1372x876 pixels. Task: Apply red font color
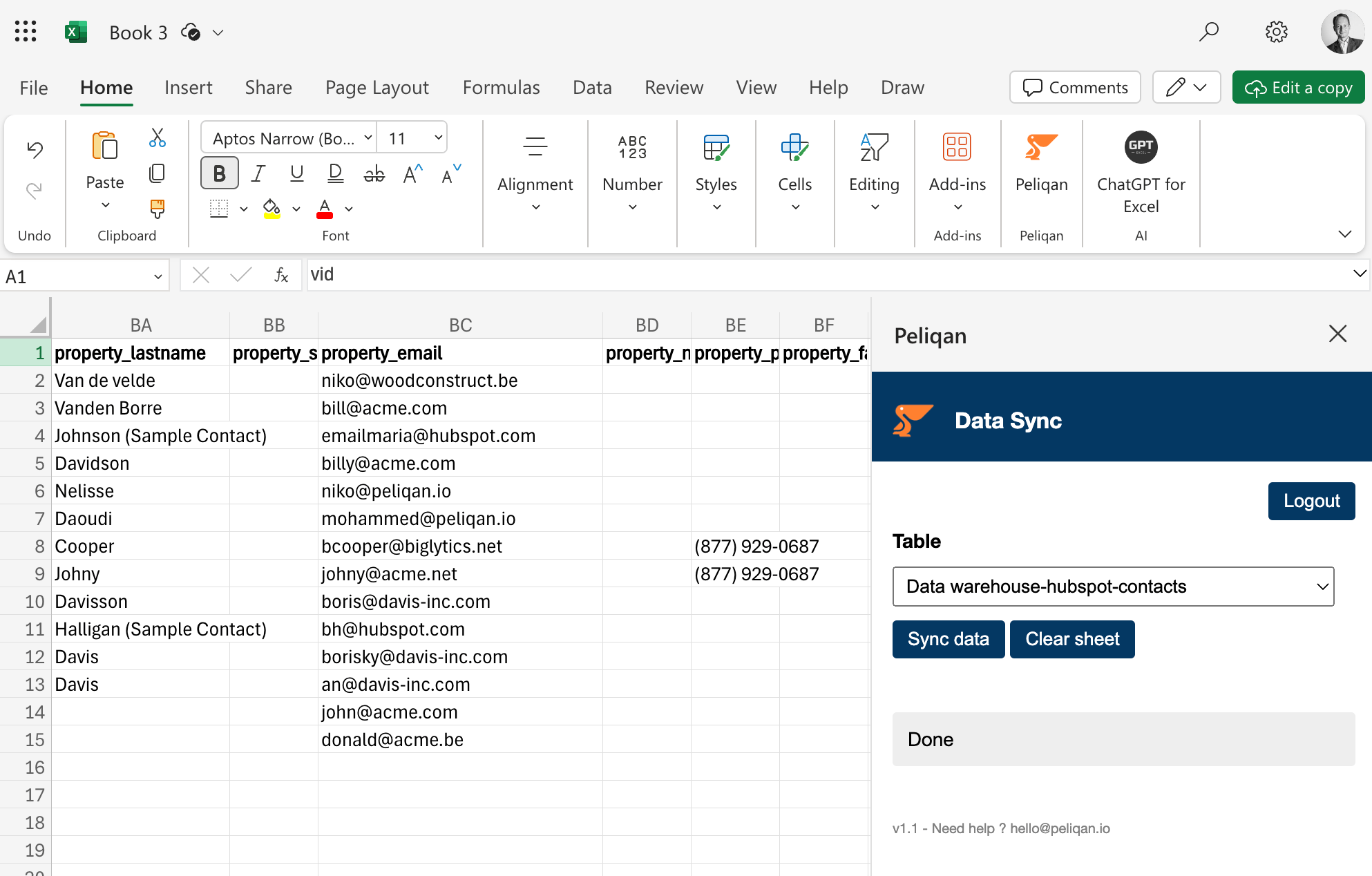coord(324,208)
